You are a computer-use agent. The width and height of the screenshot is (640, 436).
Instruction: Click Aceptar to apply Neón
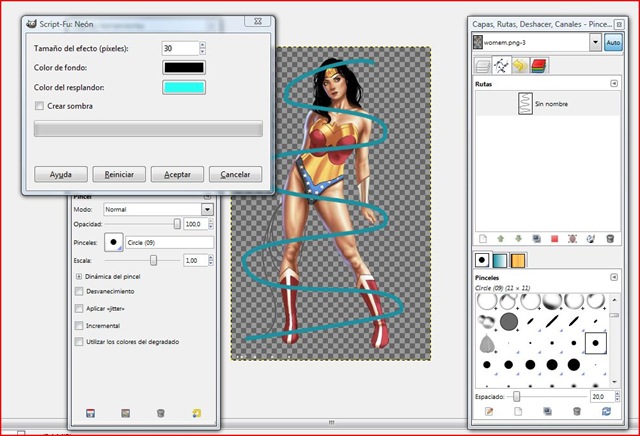[x=177, y=174]
